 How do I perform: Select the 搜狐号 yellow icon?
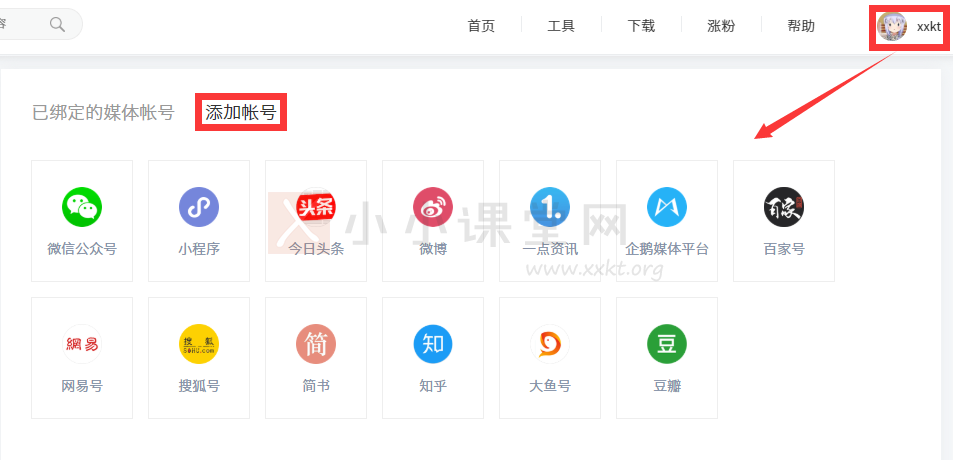(199, 344)
